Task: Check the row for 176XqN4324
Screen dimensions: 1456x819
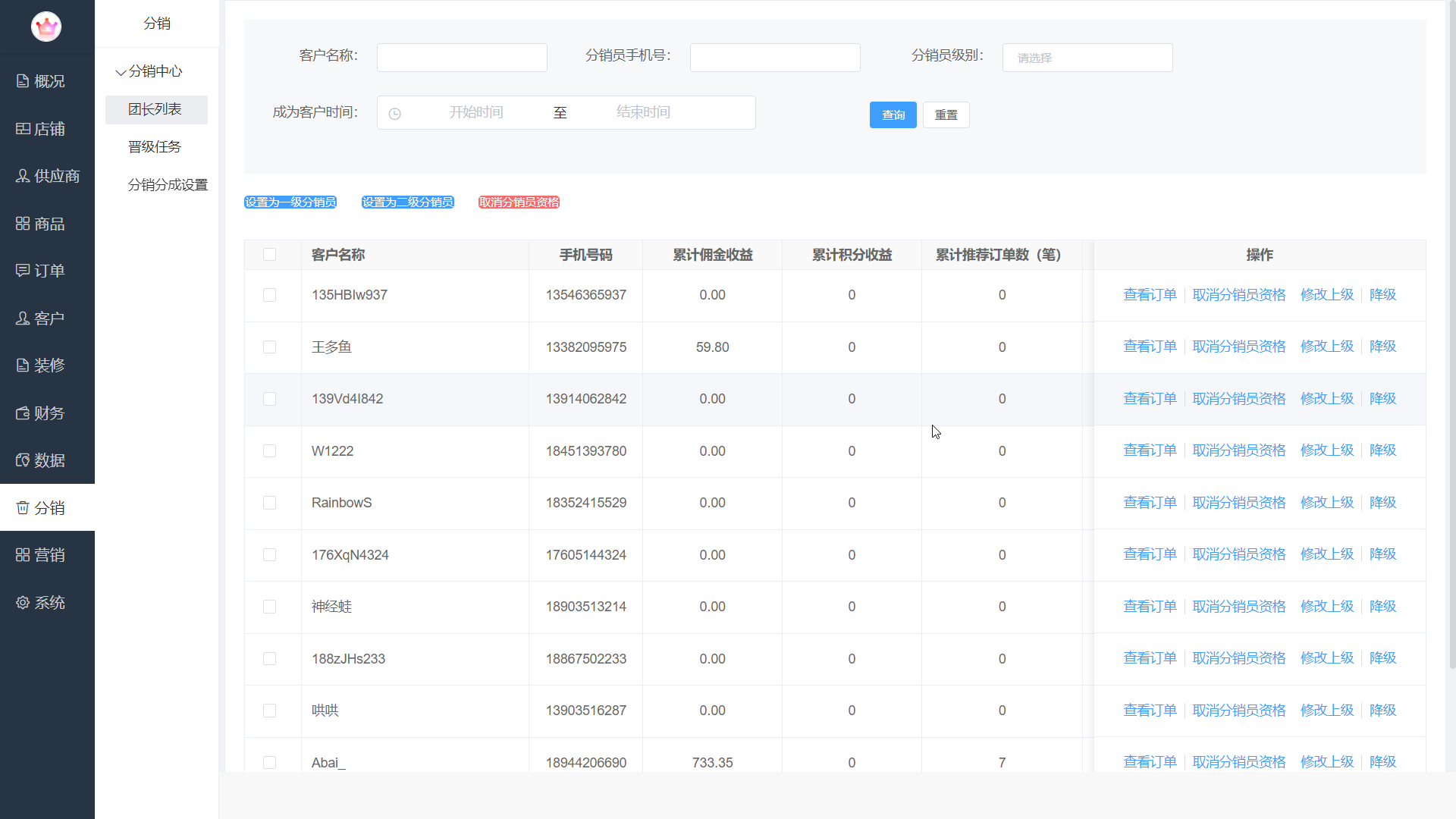Action: (269, 555)
